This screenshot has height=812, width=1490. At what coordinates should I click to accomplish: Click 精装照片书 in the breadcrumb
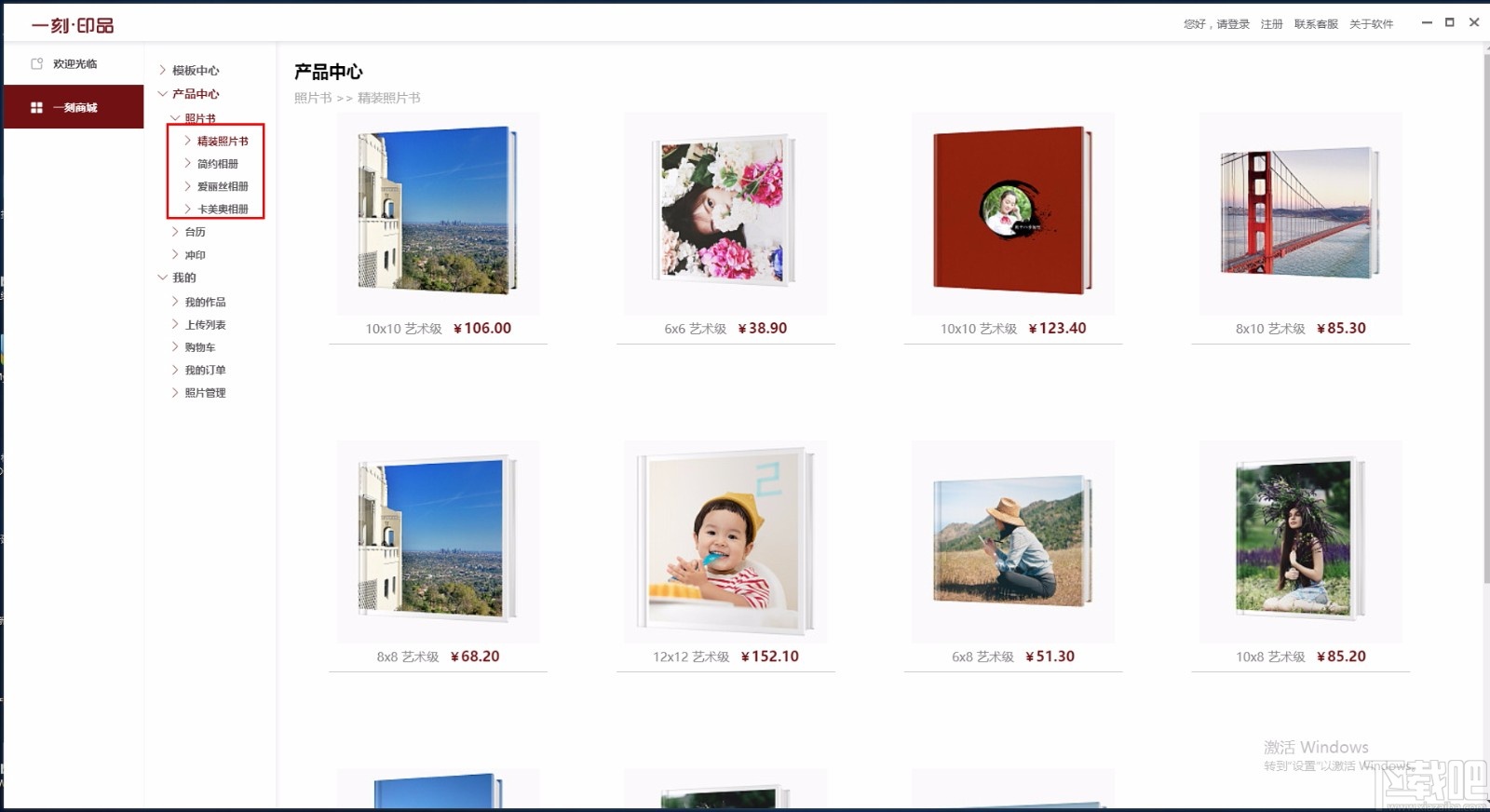tap(389, 98)
